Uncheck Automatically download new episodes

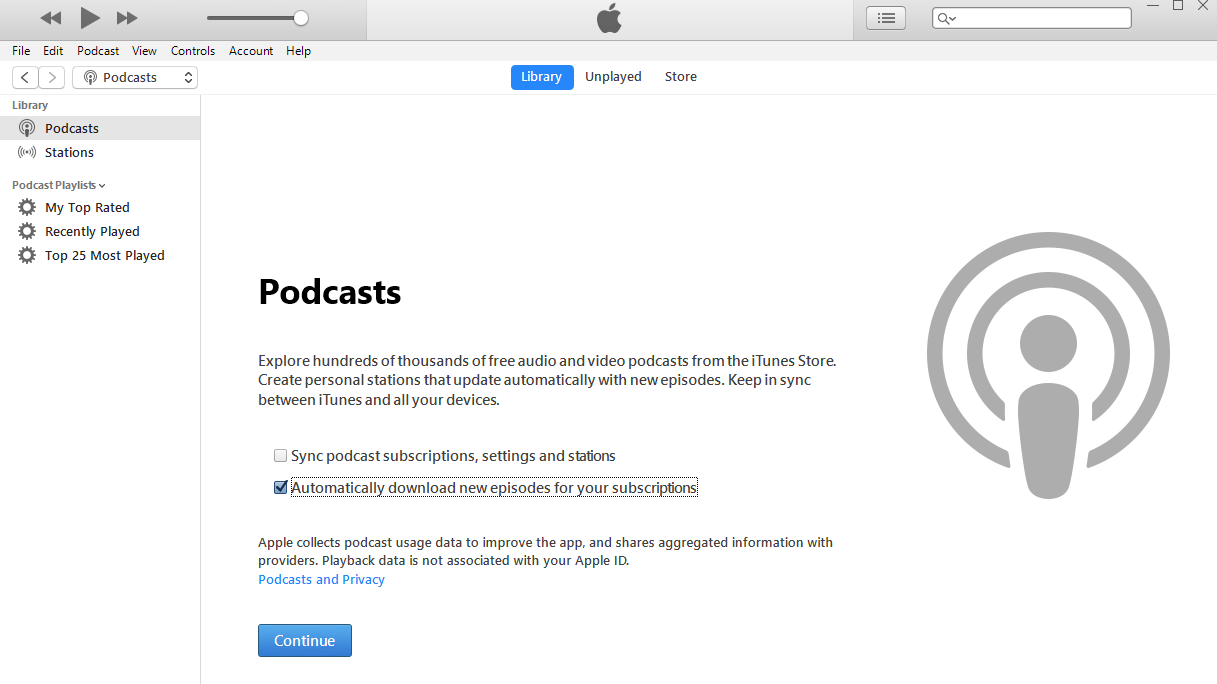pos(281,488)
